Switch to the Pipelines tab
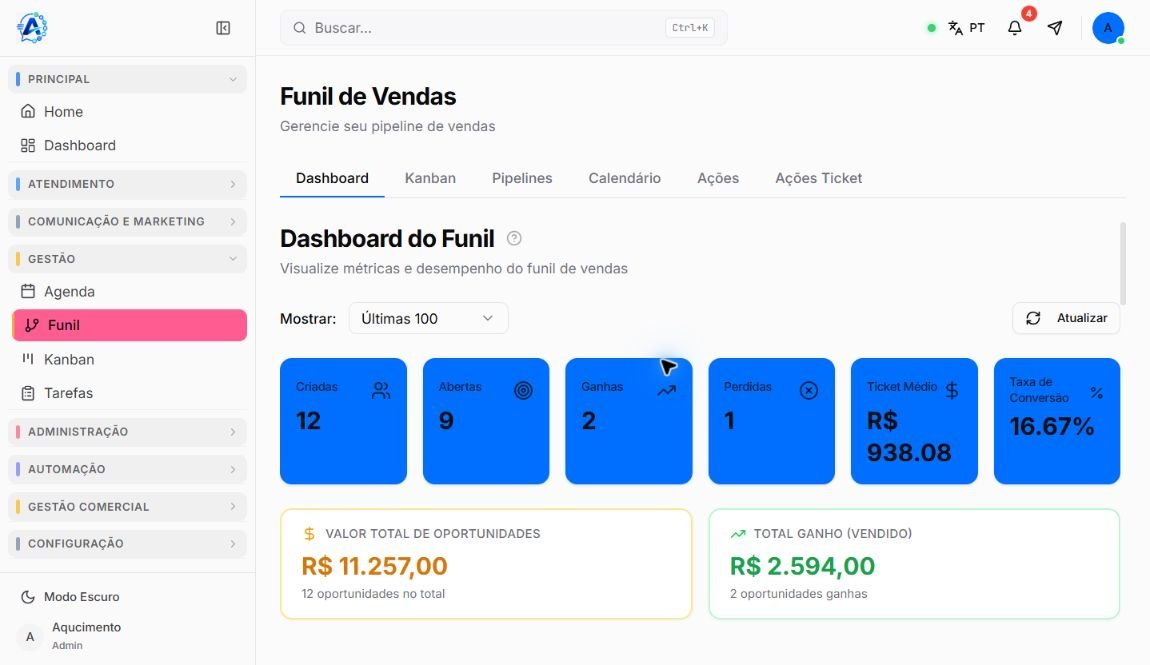The width and height of the screenshot is (1150, 665). pyautogui.click(x=522, y=178)
